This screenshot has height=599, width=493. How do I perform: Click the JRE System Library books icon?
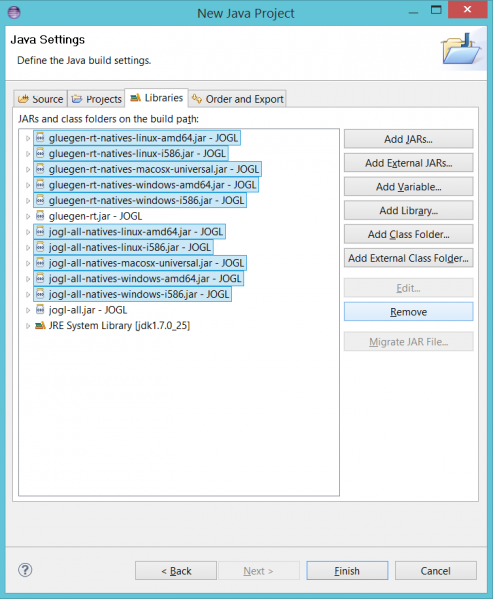(40, 325)
